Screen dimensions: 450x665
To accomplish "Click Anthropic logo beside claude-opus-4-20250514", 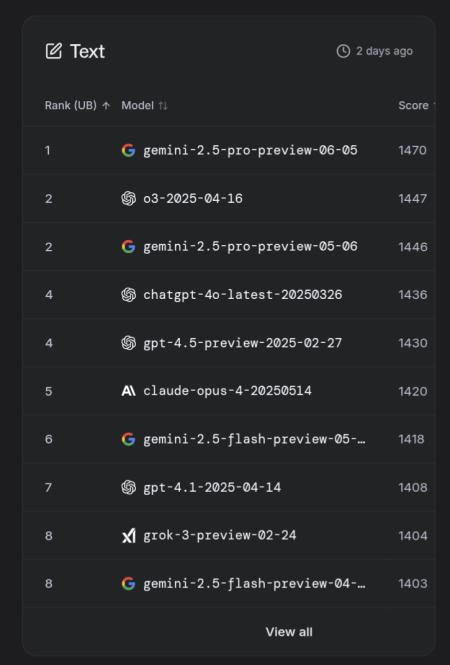I will point(129,391).
